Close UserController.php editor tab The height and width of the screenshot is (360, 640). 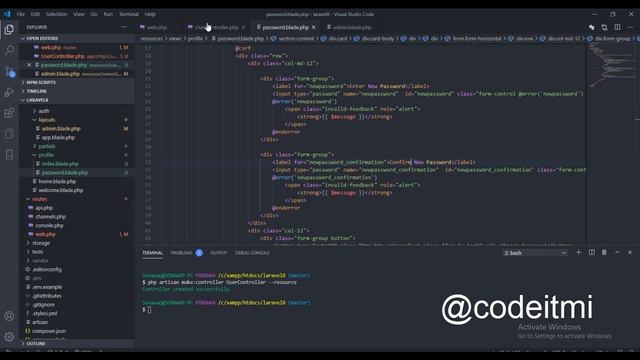[244, 27]
